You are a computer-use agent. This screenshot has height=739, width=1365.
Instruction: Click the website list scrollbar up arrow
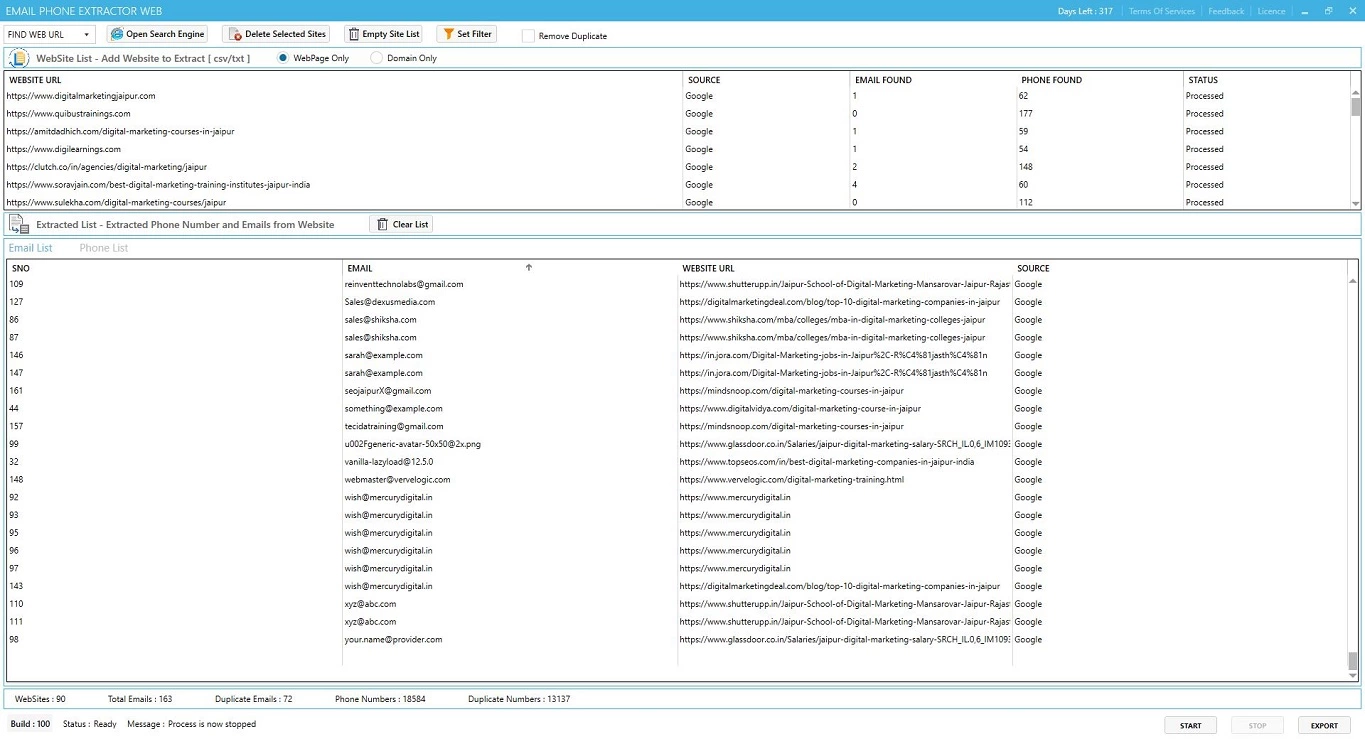(1355, 92)
